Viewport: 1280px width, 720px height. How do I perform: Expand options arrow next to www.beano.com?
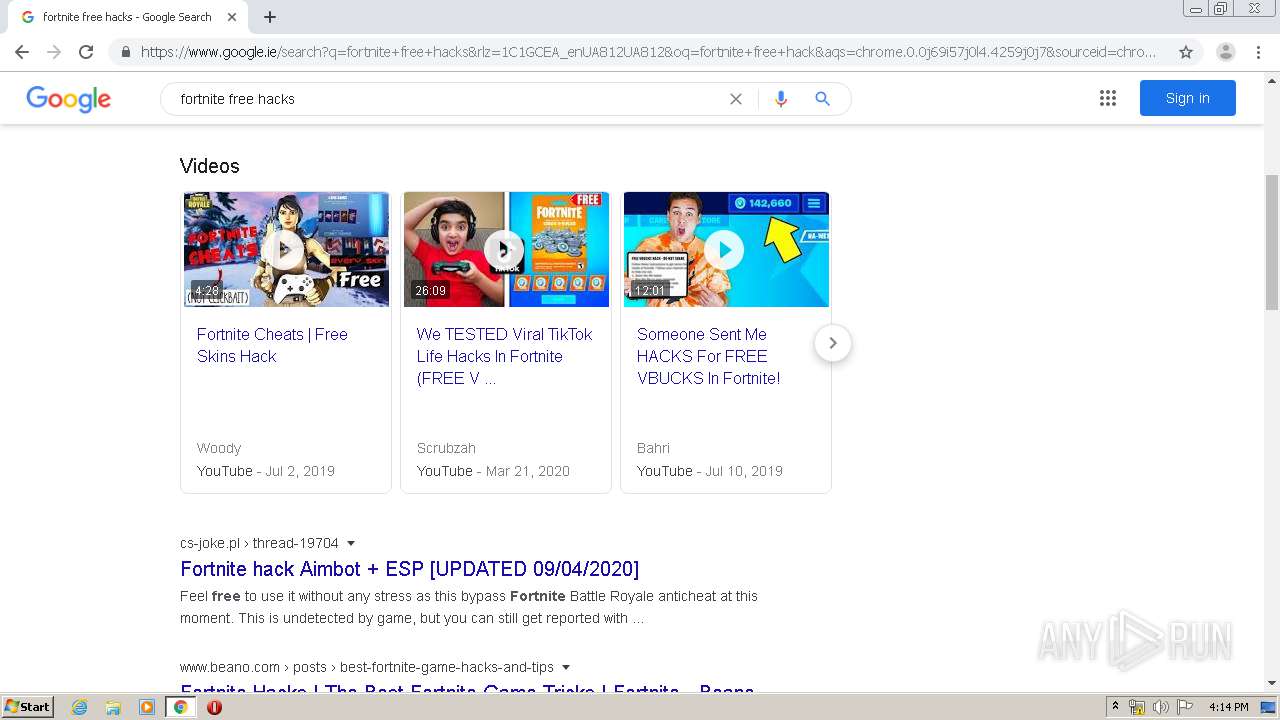pyautogui.click(x=566, y=668)
